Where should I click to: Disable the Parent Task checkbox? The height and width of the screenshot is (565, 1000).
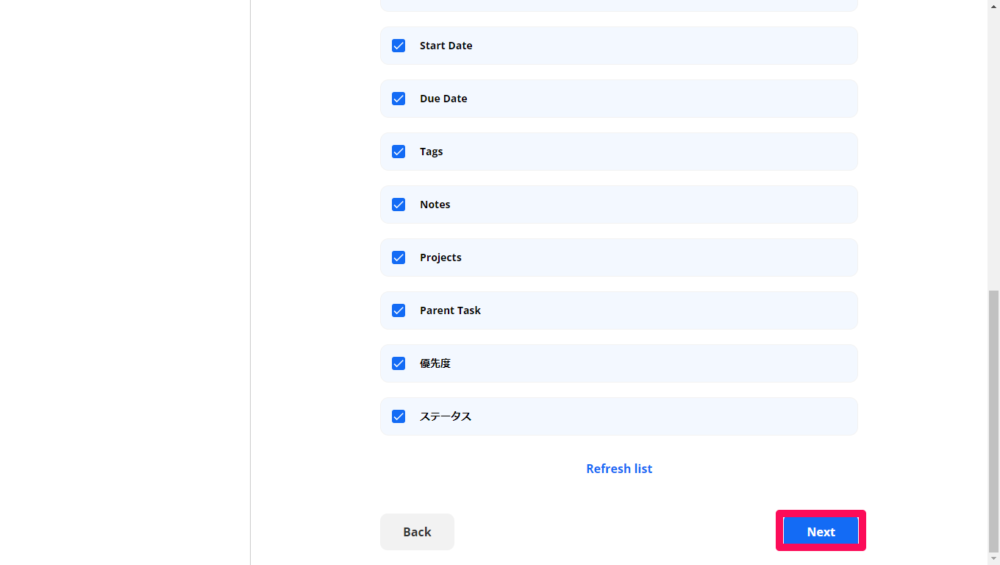point(398,311)
